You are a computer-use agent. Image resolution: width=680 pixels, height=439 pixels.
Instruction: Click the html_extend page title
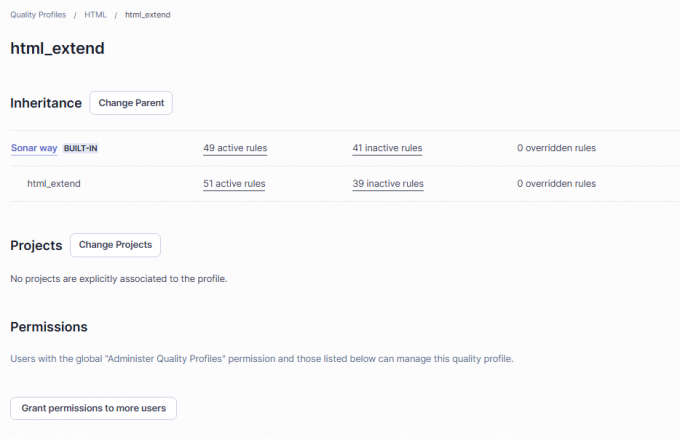point(57,48)
